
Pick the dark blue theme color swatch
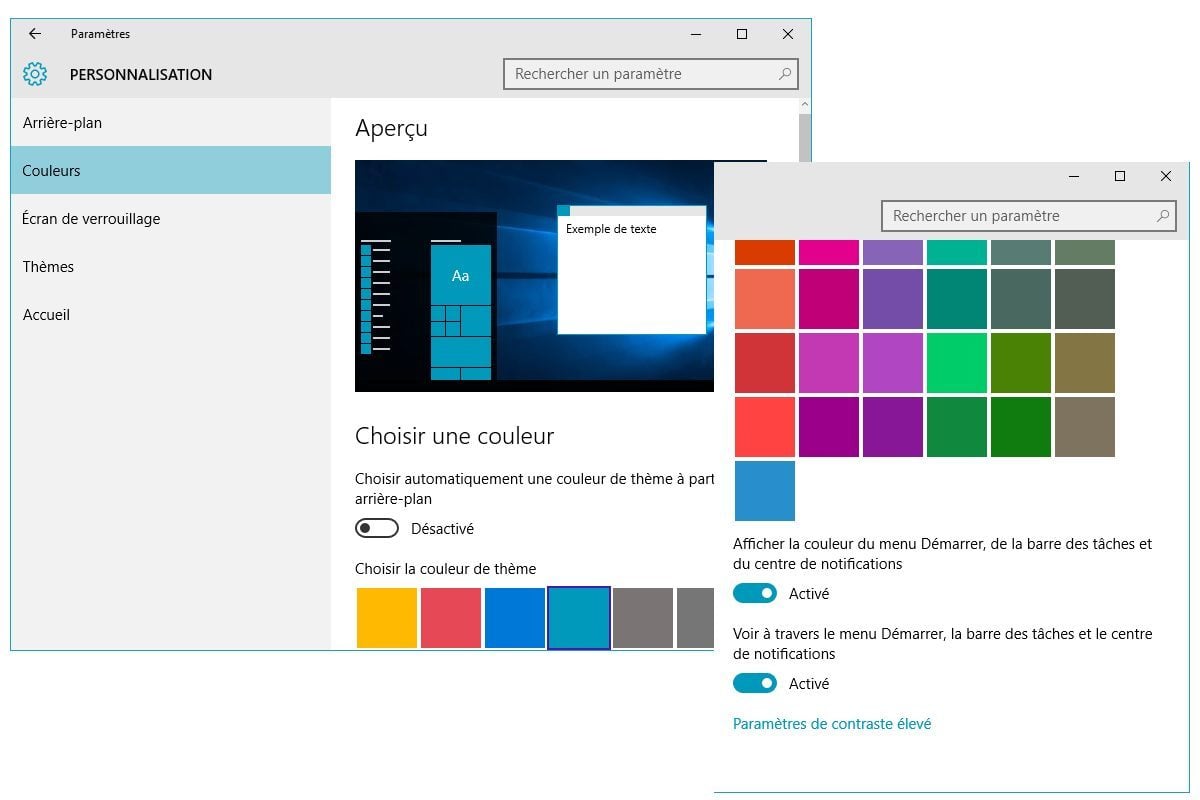515,618
